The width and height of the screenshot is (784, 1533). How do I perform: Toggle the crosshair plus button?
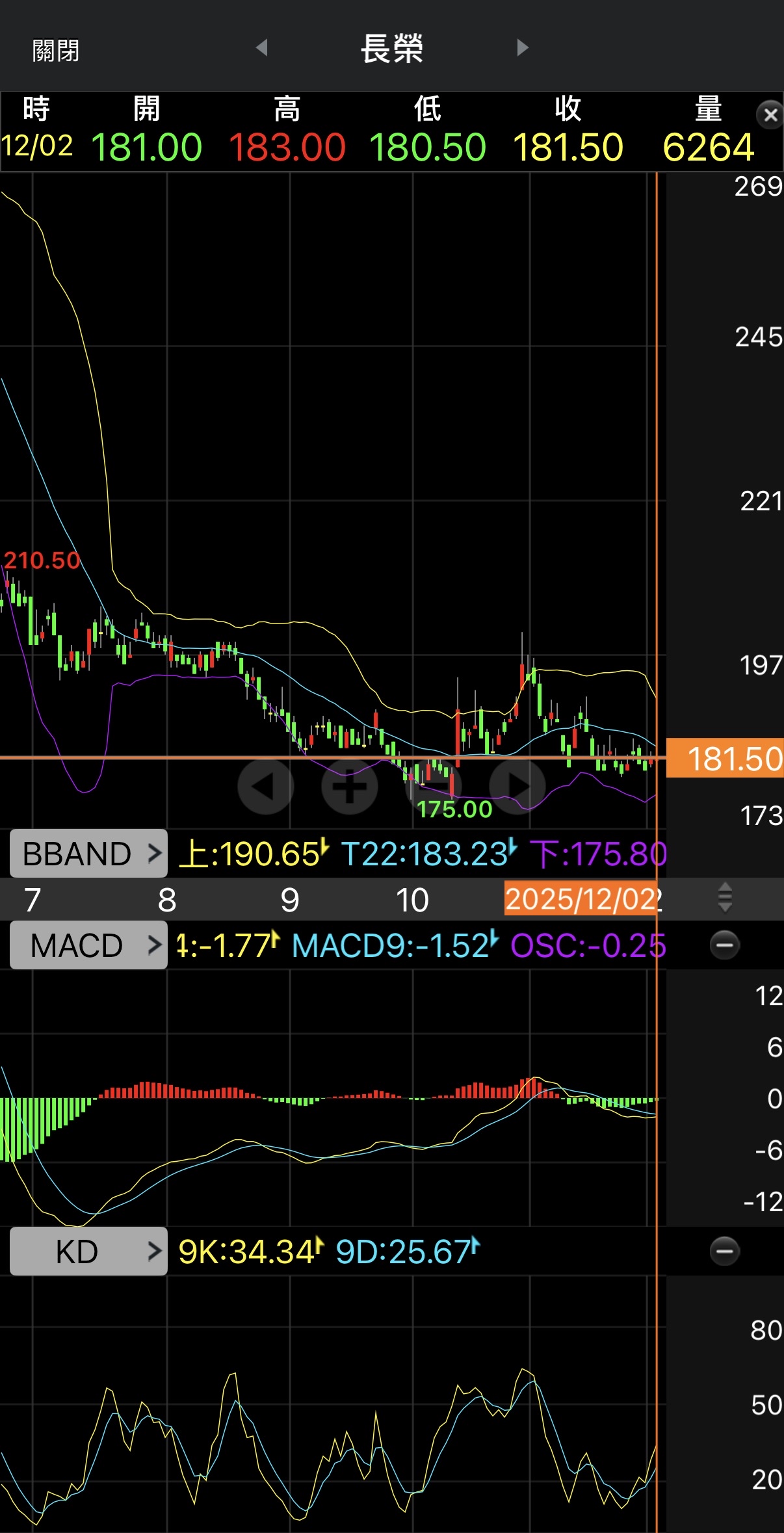(350, 786)
